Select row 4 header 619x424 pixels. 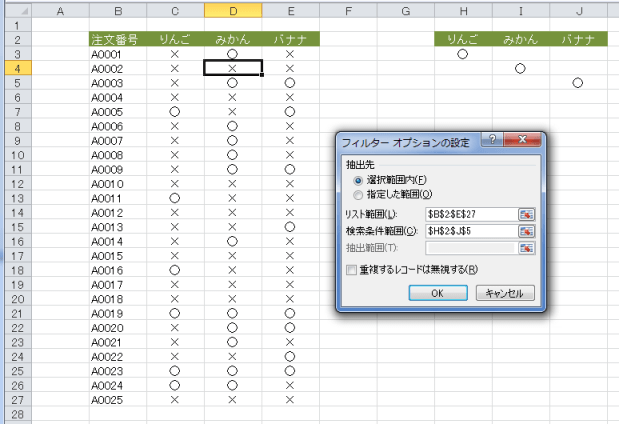(17, 68)
